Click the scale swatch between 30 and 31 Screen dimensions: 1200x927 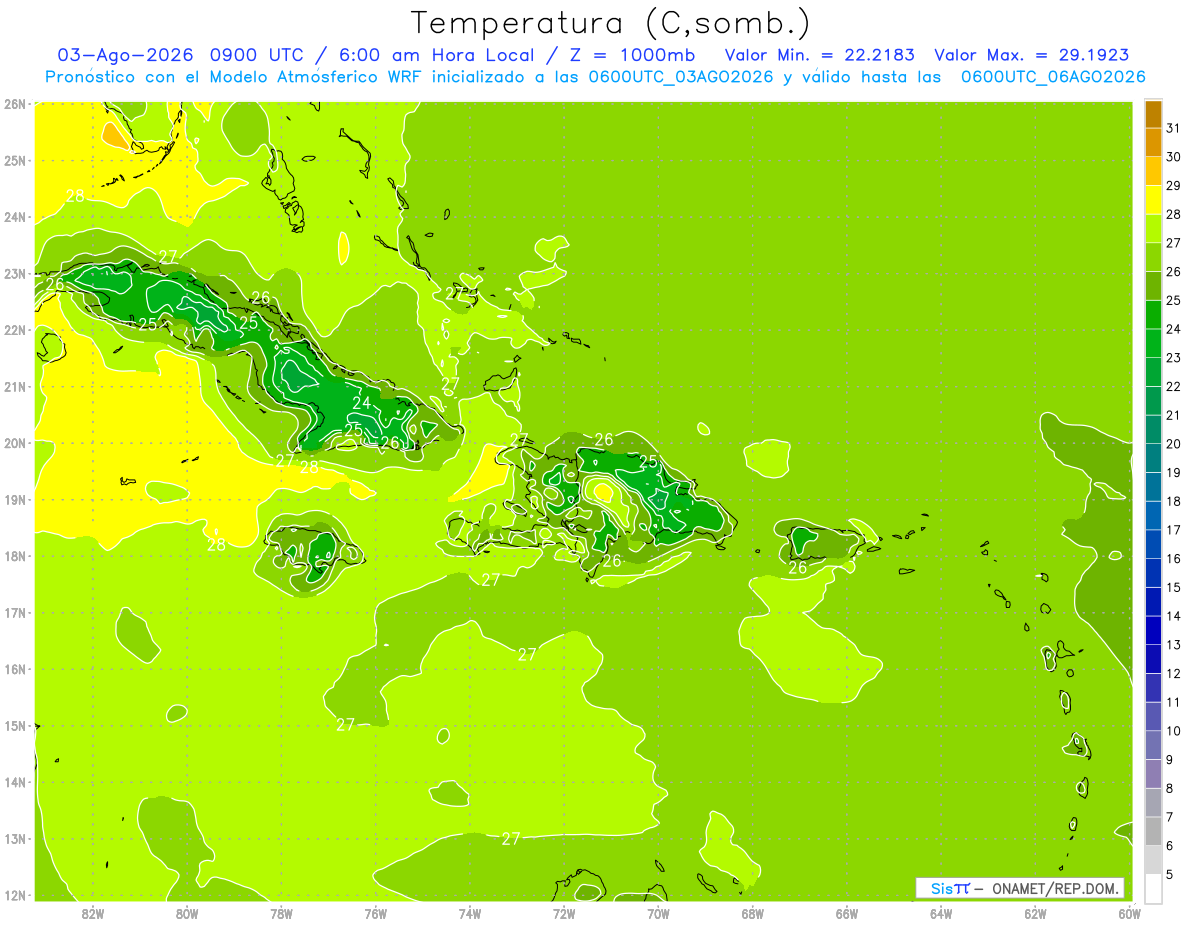pos(1154,142)
